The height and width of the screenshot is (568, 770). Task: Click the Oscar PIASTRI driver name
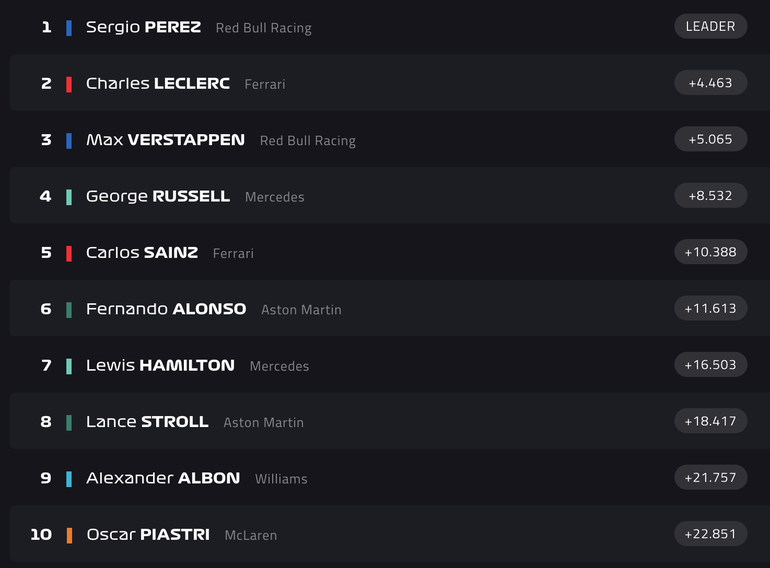point(148,534)
